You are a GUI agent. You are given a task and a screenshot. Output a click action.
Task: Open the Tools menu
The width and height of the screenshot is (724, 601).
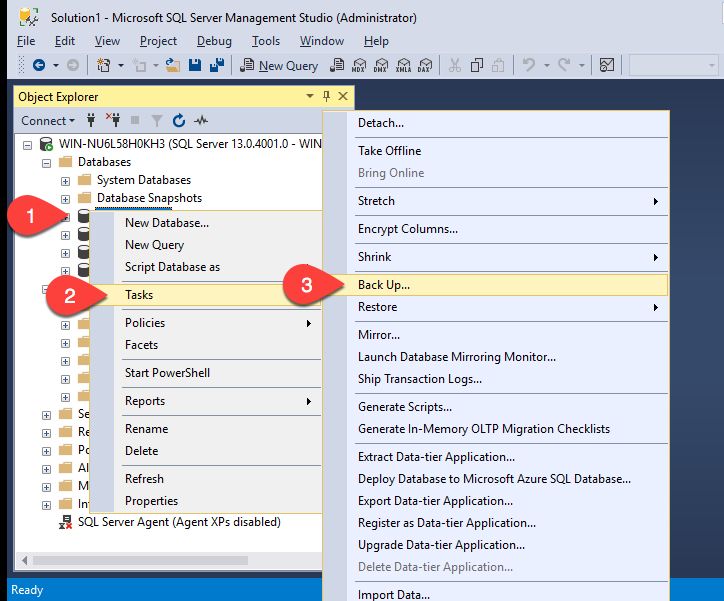click(265, 41)
